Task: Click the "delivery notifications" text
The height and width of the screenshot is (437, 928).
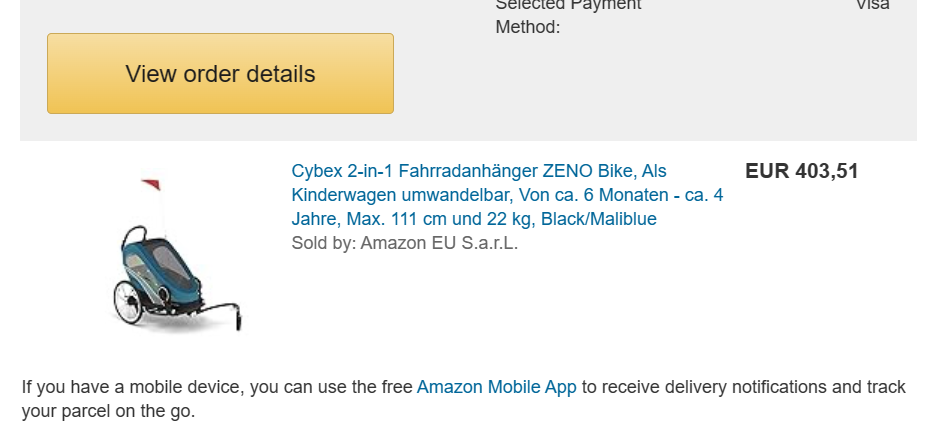Action: pos(740,387)
